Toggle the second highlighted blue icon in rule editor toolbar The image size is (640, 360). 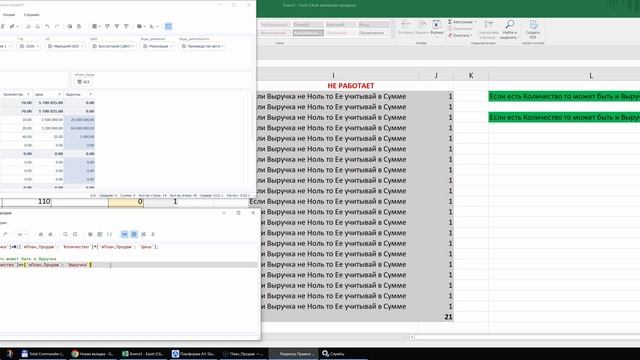[x=134, y=234]
